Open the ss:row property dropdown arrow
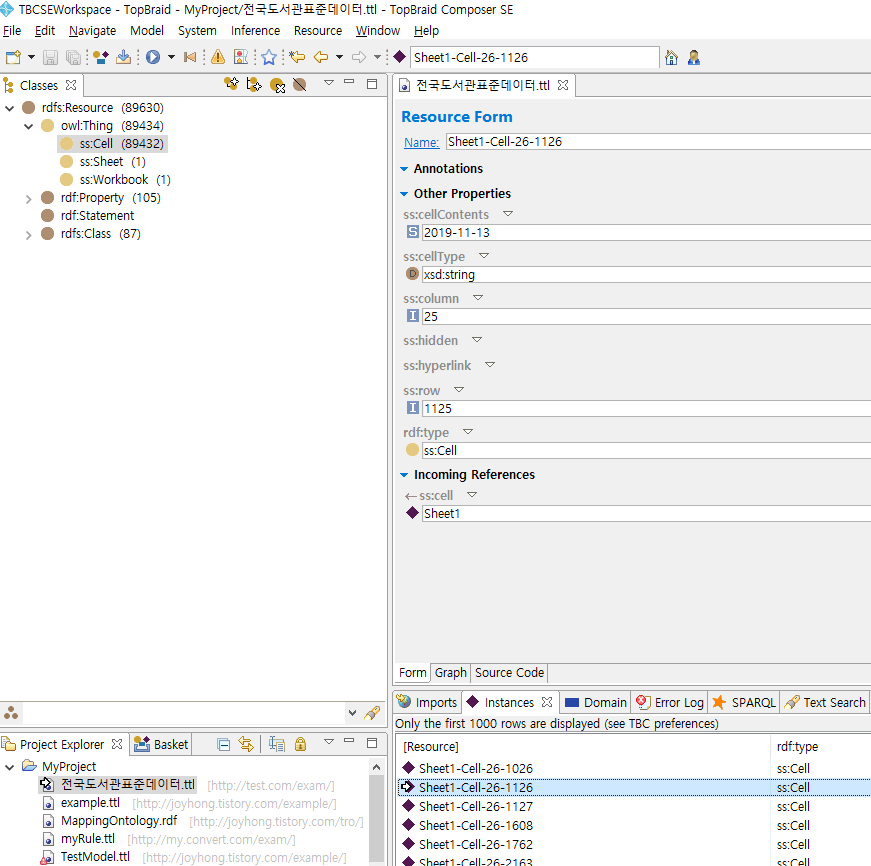Viewport: 871px width, 866px height. pyautogui.click(x=459, y=389)
